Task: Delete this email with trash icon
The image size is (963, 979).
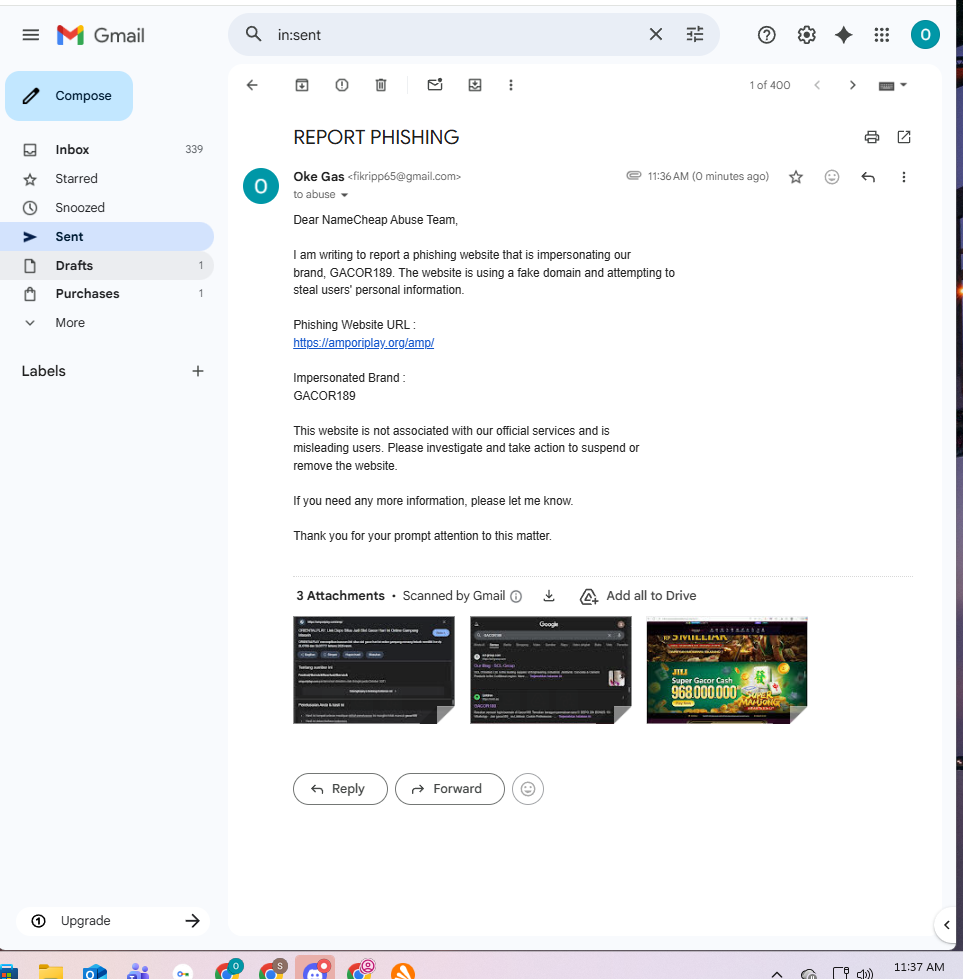Action: 381,85
